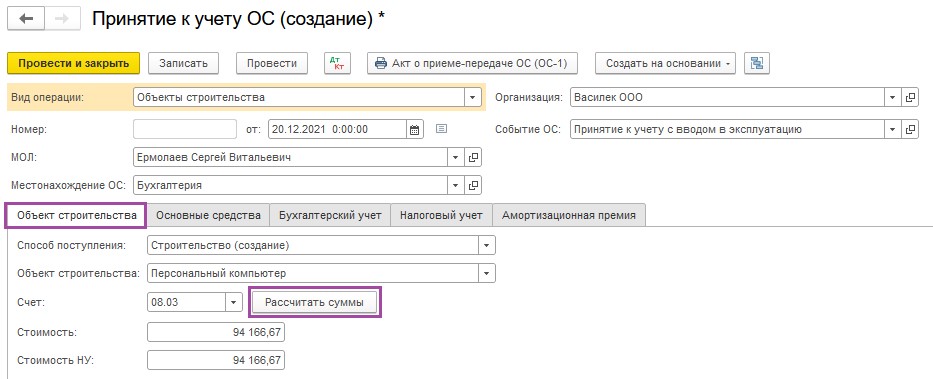Click the comment lines icon after date
Image resolution: width=933 pixels, height=379 pixels.
click(441, 129)
